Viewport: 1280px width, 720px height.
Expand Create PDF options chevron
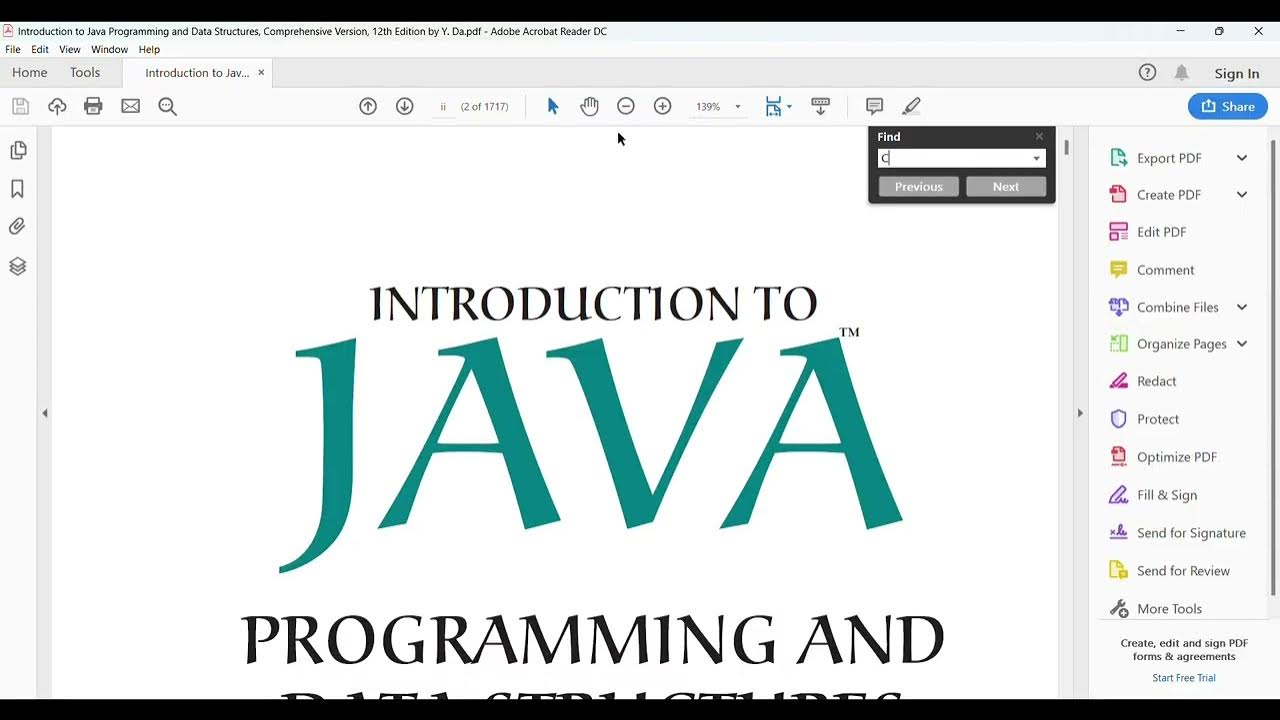point(1242,195)
